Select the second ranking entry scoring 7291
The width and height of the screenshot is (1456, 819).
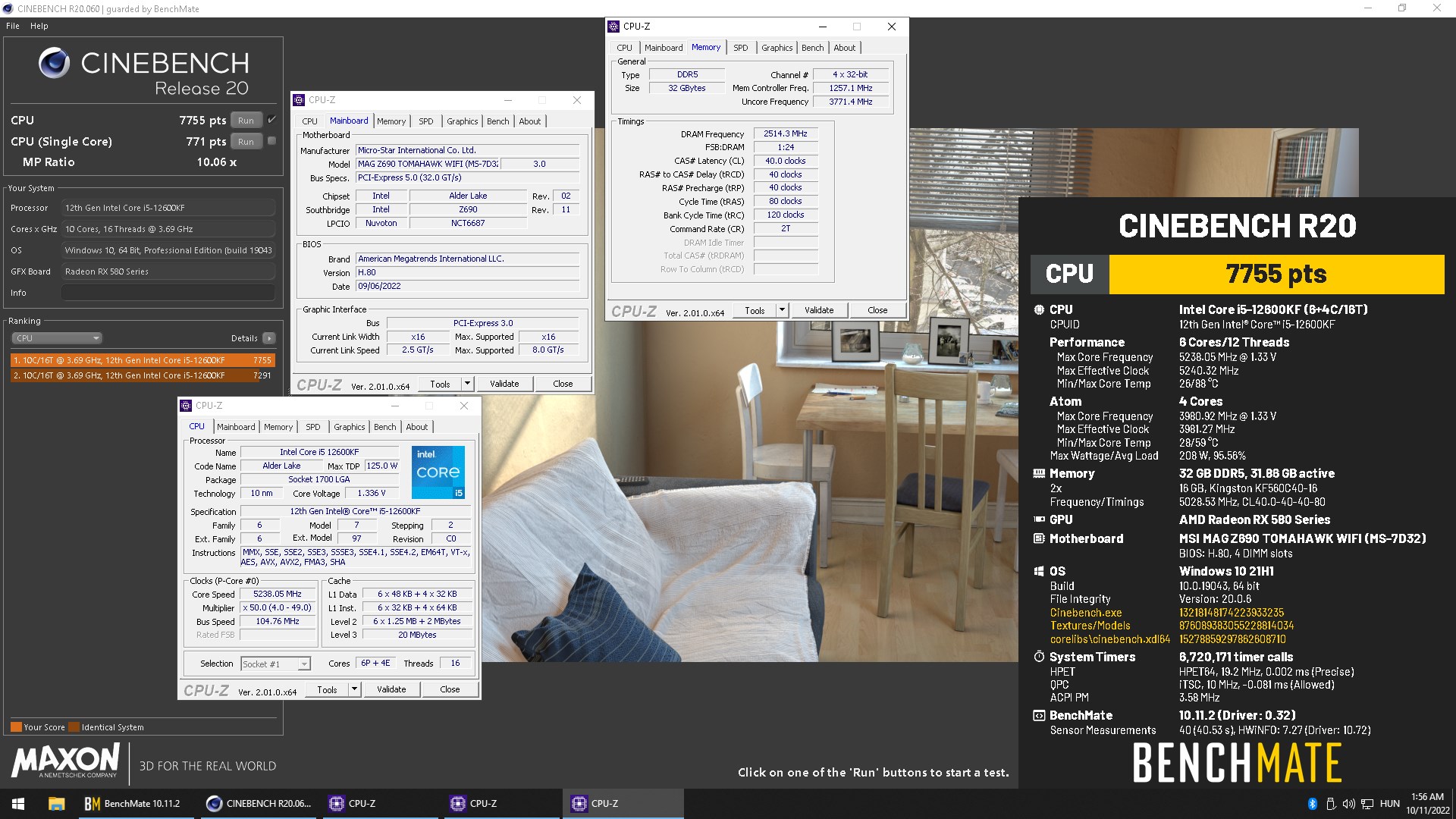[143, 375]
